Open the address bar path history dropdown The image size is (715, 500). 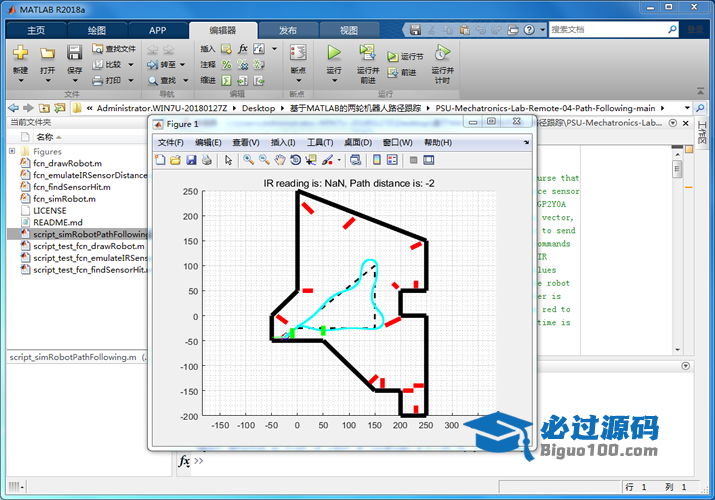pos(687,108)
